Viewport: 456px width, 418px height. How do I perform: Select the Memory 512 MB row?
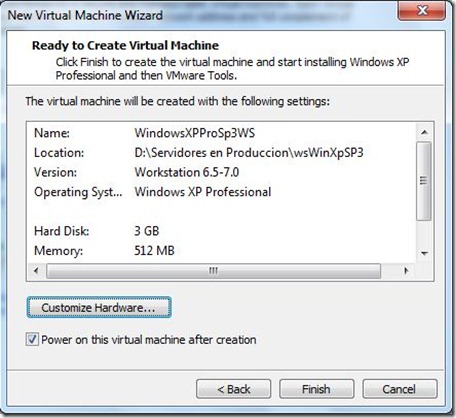tap(222, 251)
